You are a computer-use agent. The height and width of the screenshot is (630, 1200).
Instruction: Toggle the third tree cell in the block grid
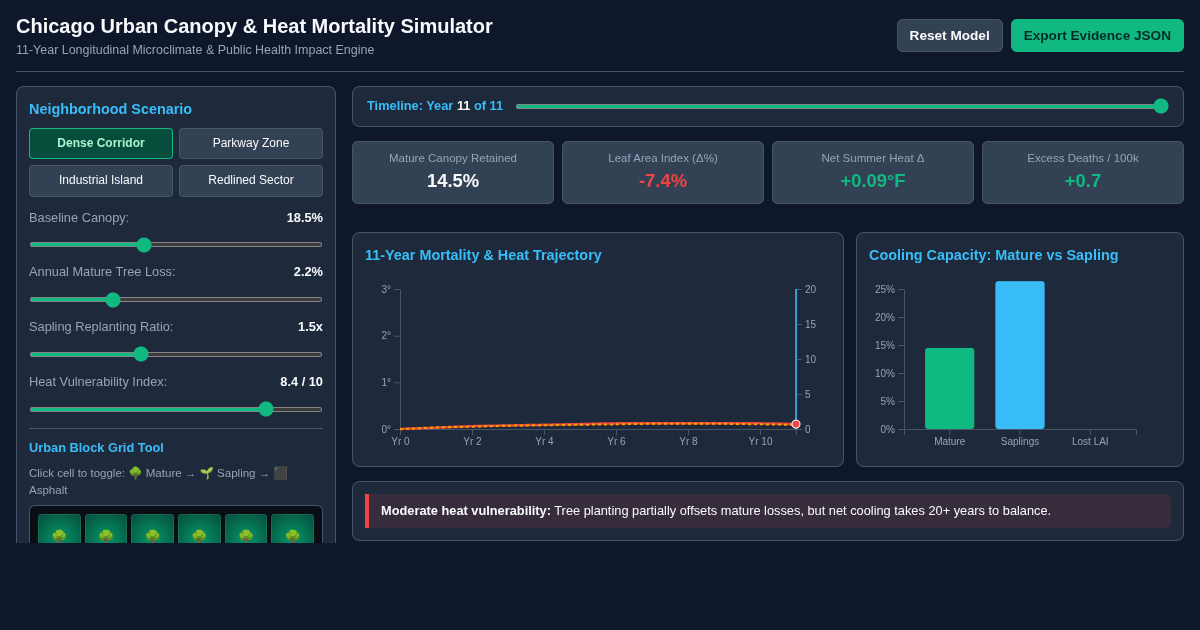[152, 529]
